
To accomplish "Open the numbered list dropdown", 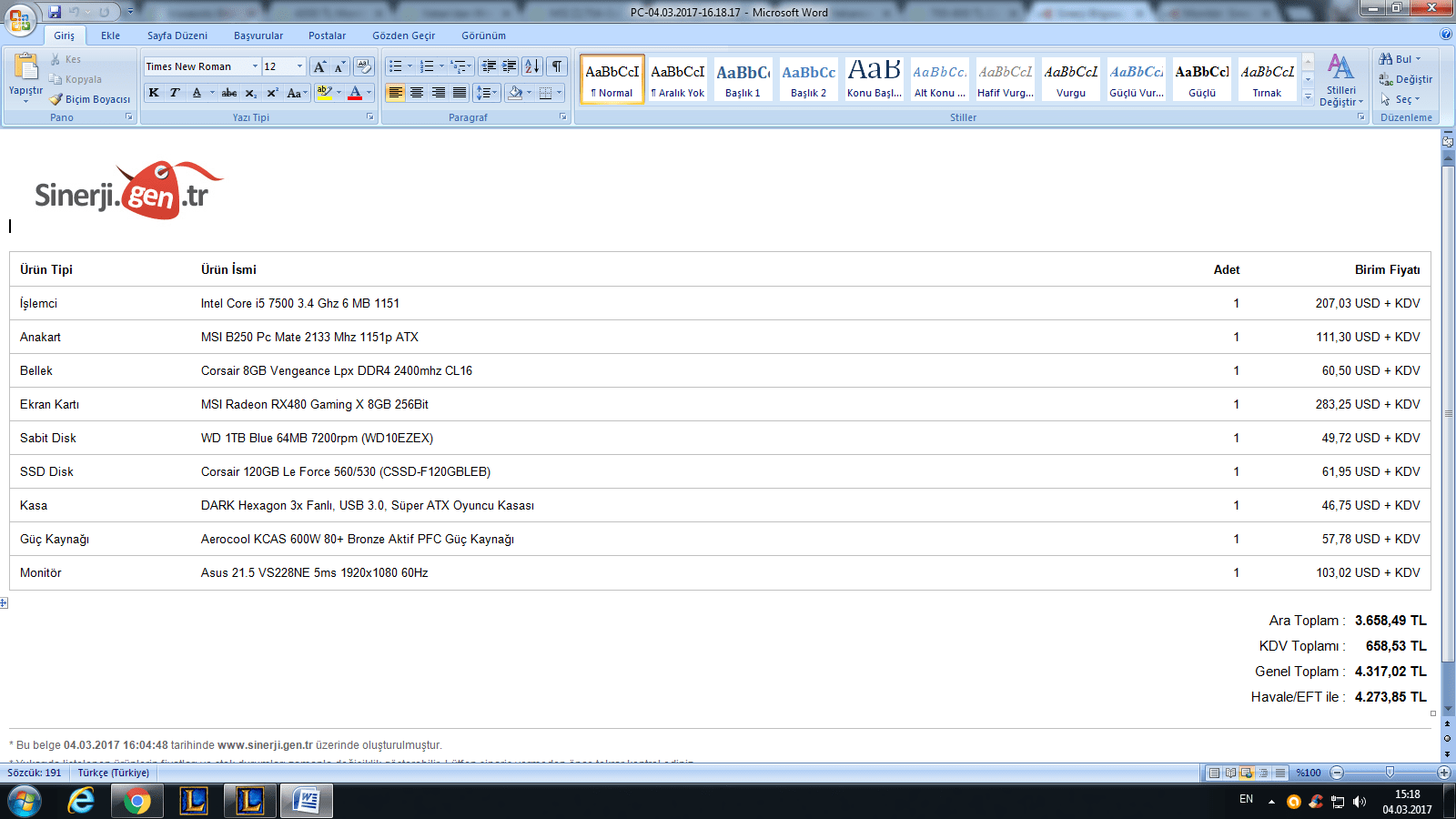I will (x=442, y=66).
